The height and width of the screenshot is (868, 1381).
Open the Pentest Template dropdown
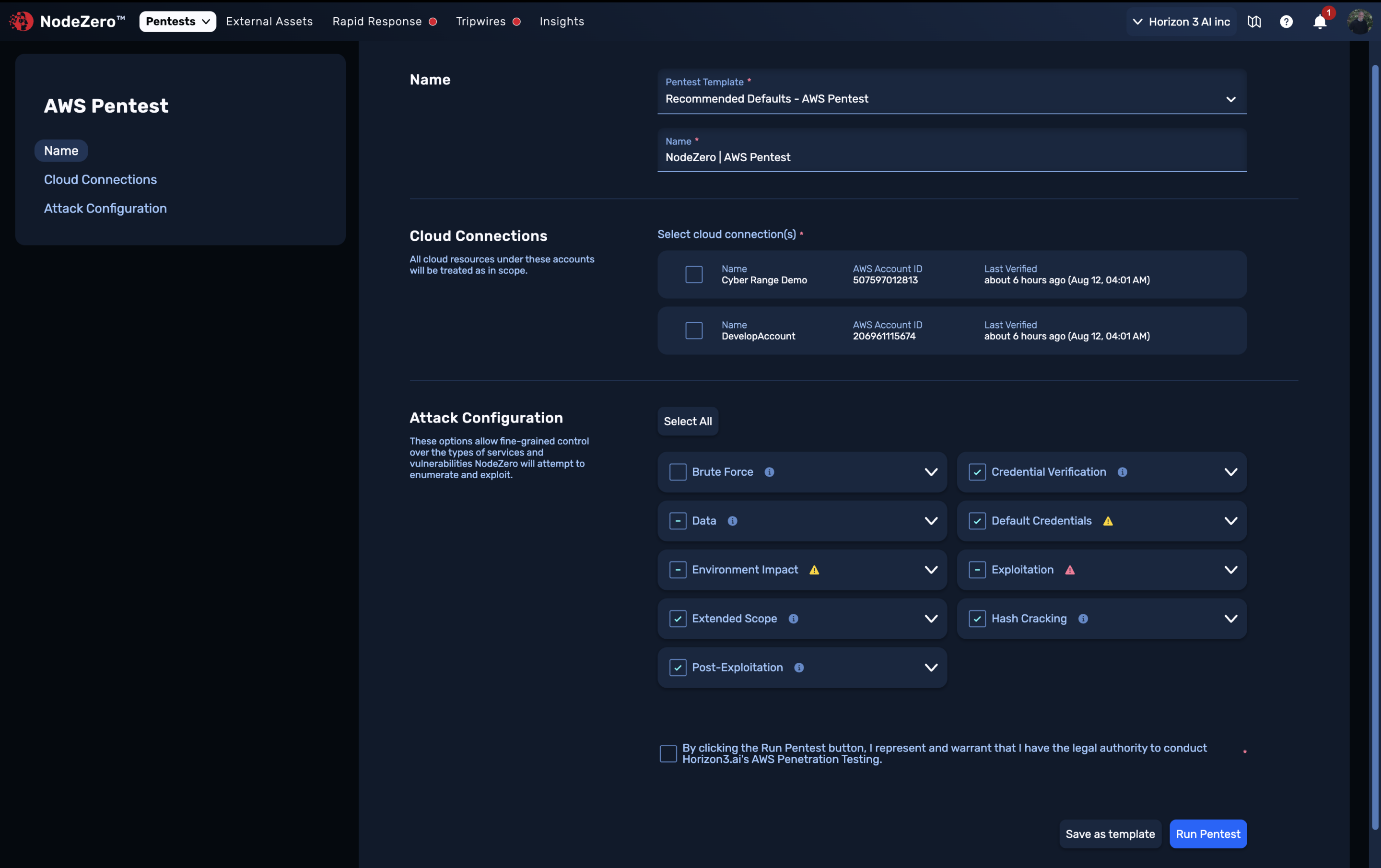coord(952,91)
